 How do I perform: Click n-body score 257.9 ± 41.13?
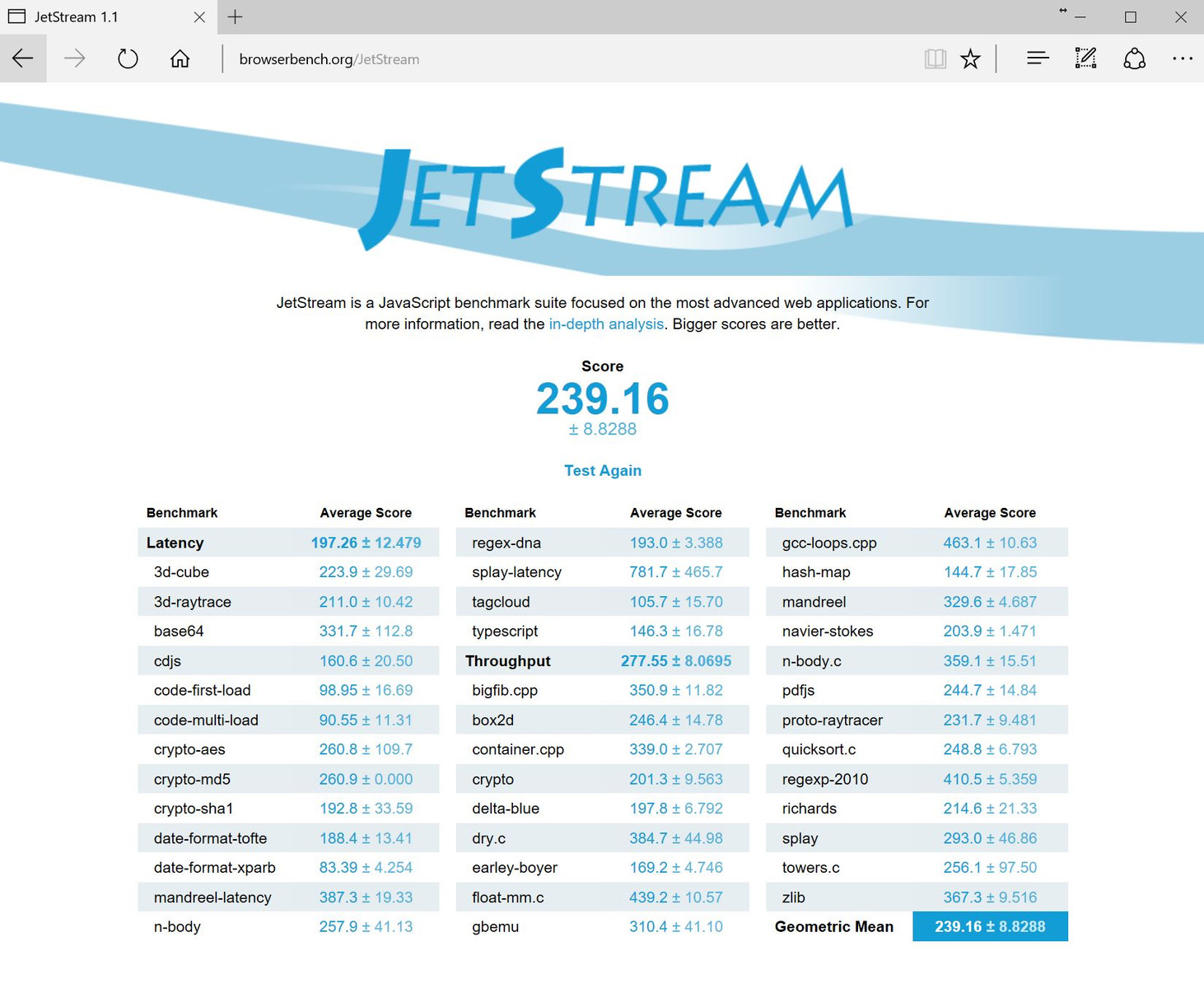(366, 927)
